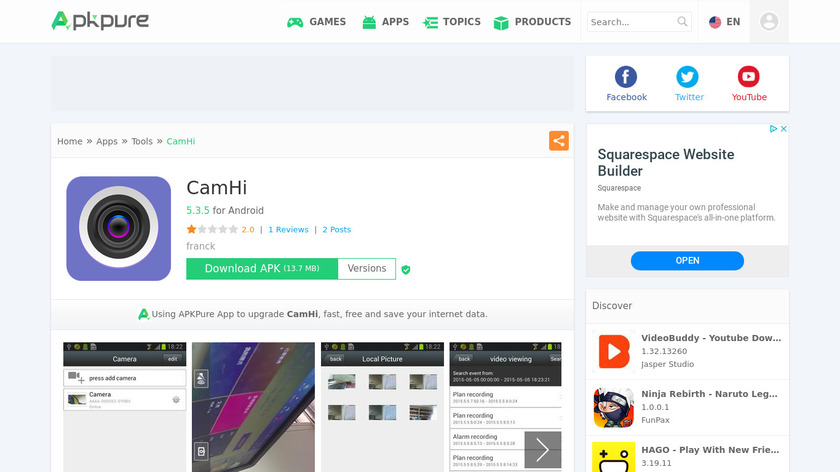
Task: Click the 5.3.5 version number
Action: [x=198, y=211]
